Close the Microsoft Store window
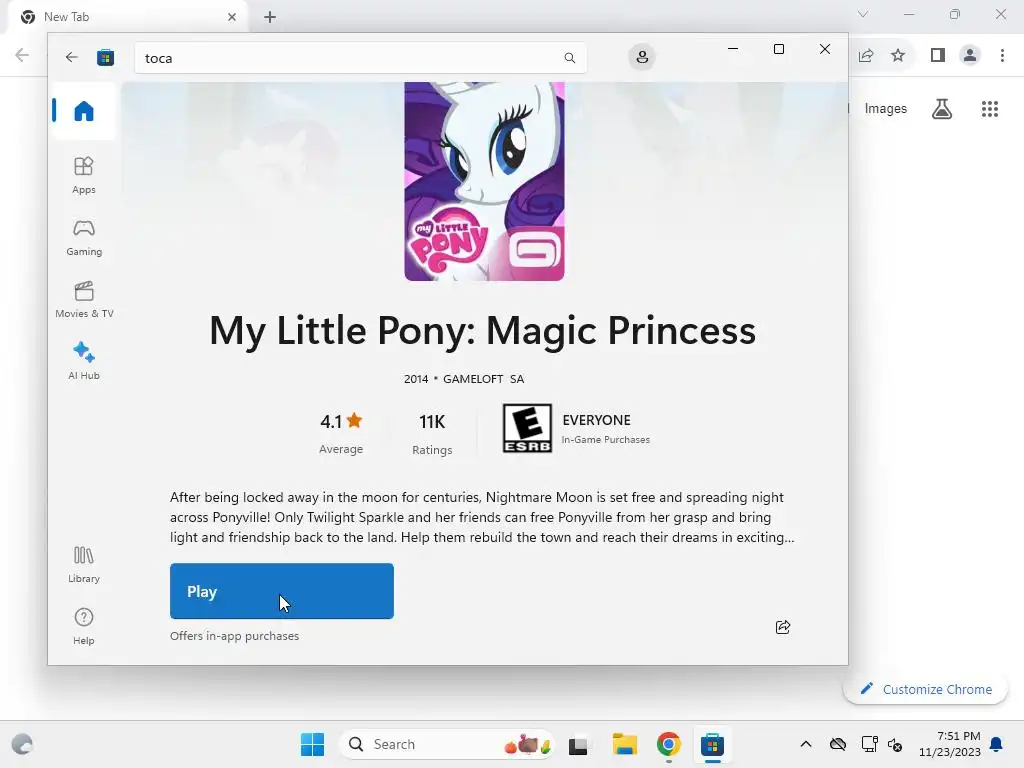1024x768 pixels. point(825,49)
